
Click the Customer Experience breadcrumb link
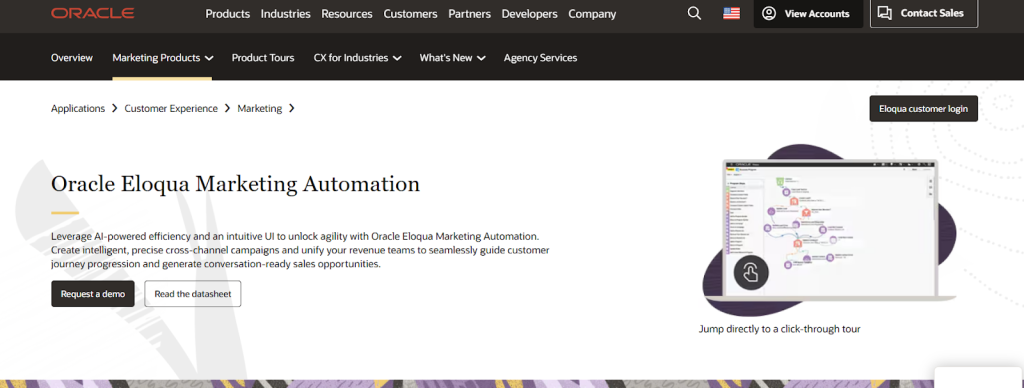pyautogui.click(x=171, y=108)
